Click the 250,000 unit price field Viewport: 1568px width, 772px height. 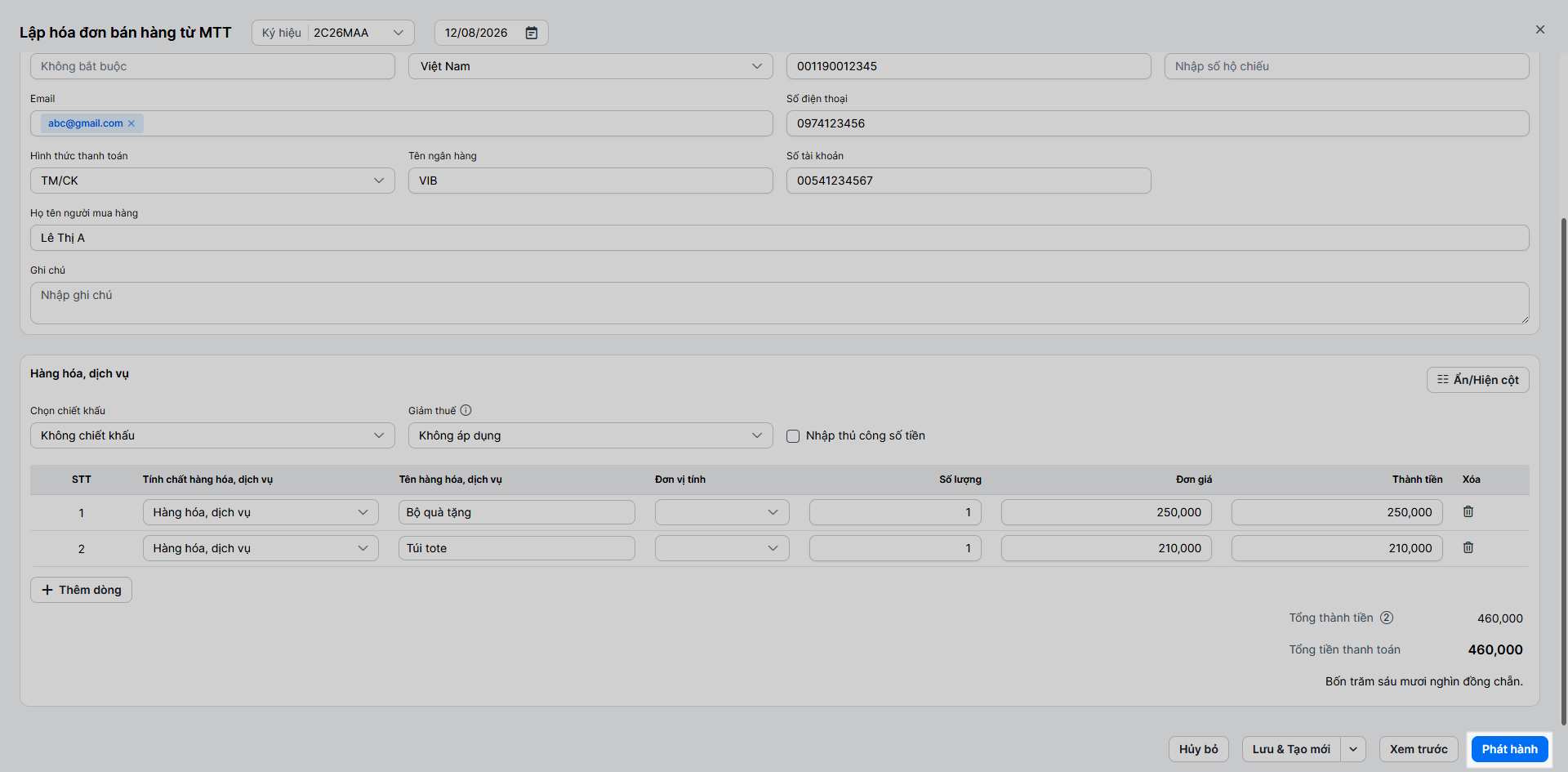(1107, 512)
